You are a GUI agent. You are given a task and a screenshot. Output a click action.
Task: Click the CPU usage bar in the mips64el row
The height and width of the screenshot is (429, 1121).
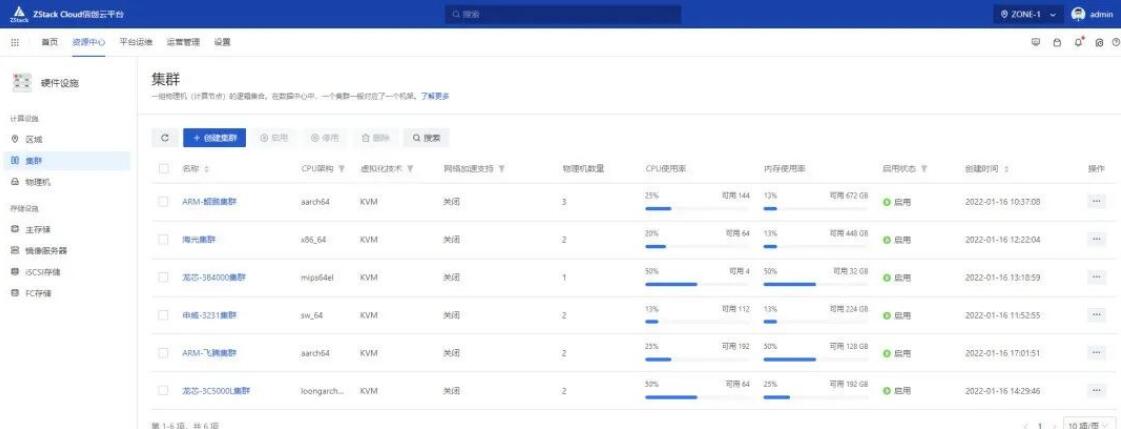(697, 284)
